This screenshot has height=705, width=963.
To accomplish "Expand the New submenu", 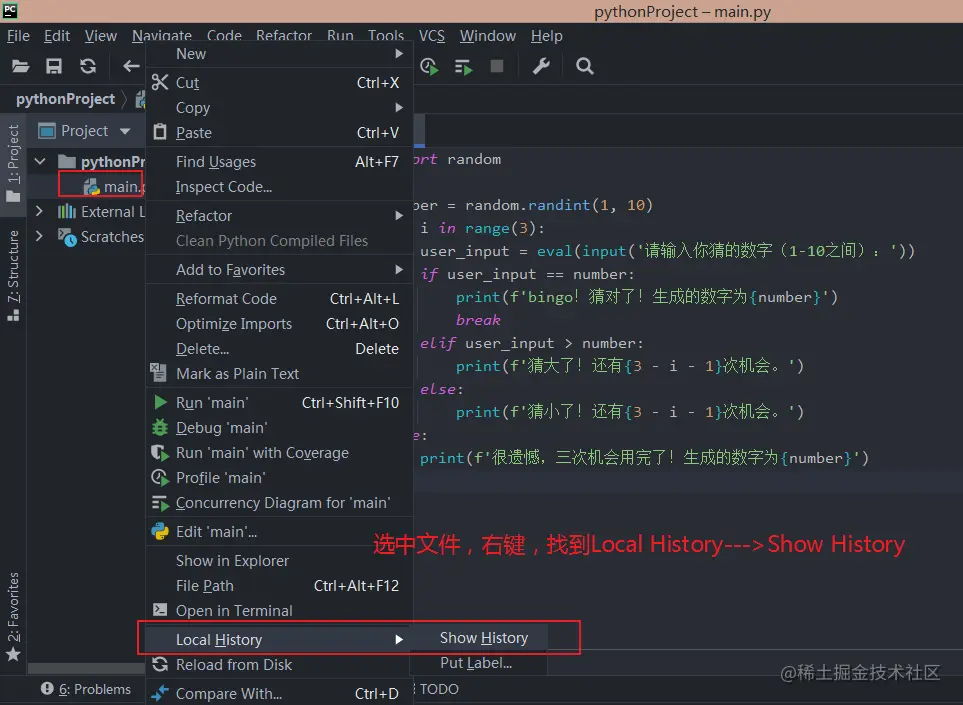I will click(279, 54).
